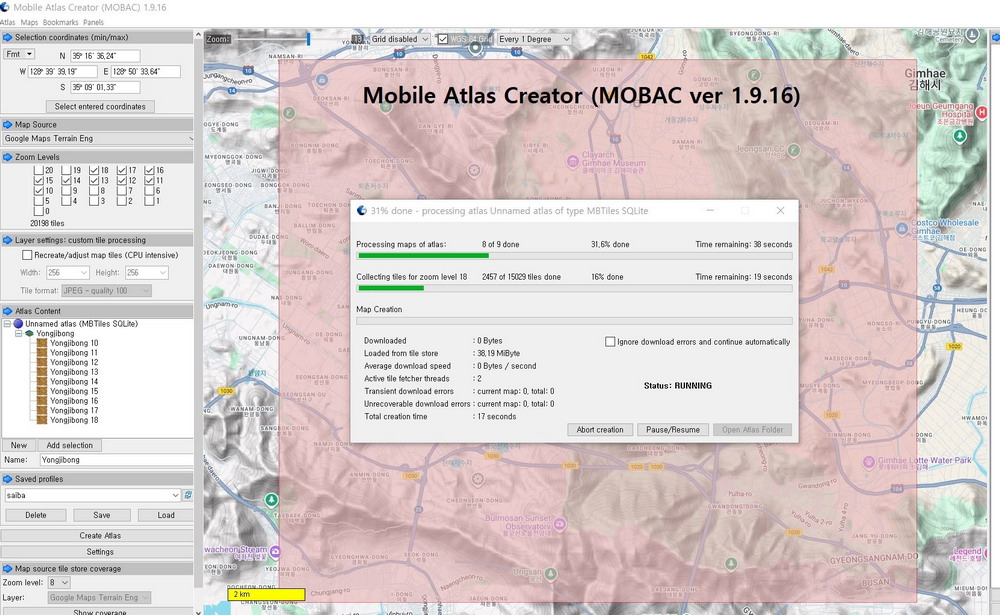
Task: Open the Bookmarks menu
Action: click(x=61, y=22)
